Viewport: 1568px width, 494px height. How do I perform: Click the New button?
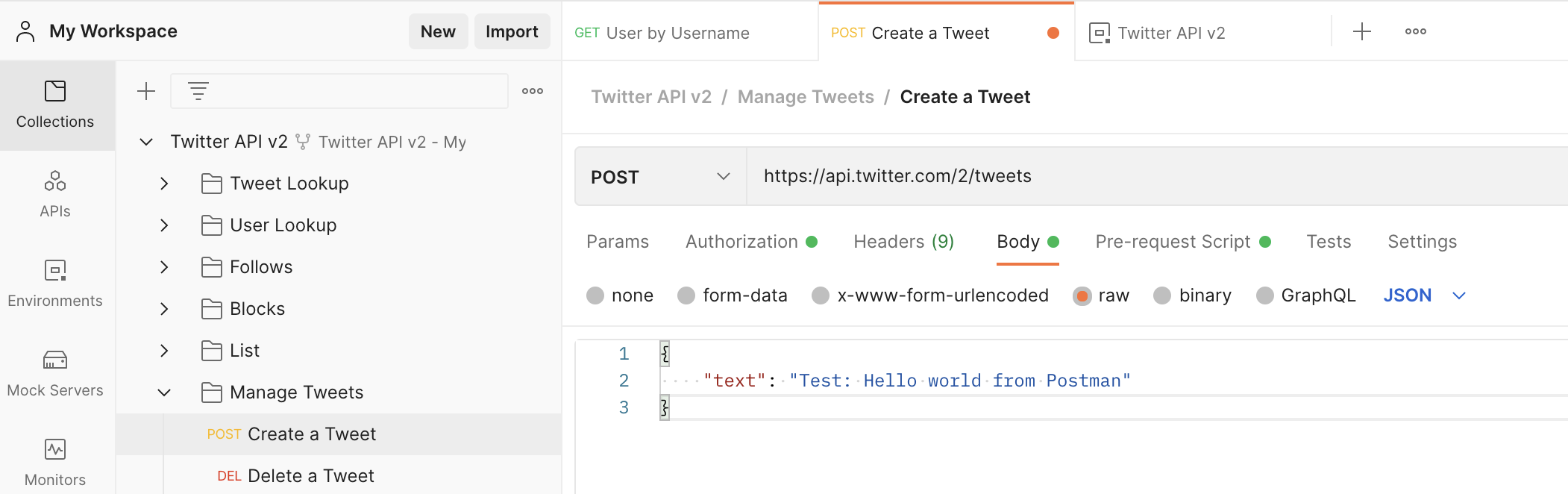(438, 31)
